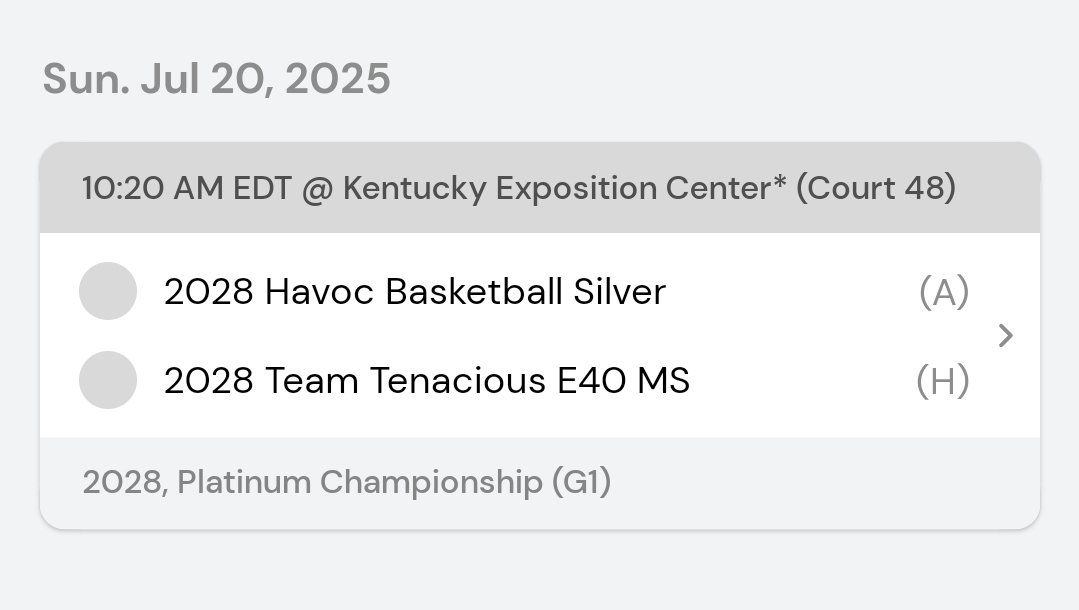The height and width of the screenshot is (610, 1079).
Task: Open game details with the right chevron
Action: pos(1006,336)
